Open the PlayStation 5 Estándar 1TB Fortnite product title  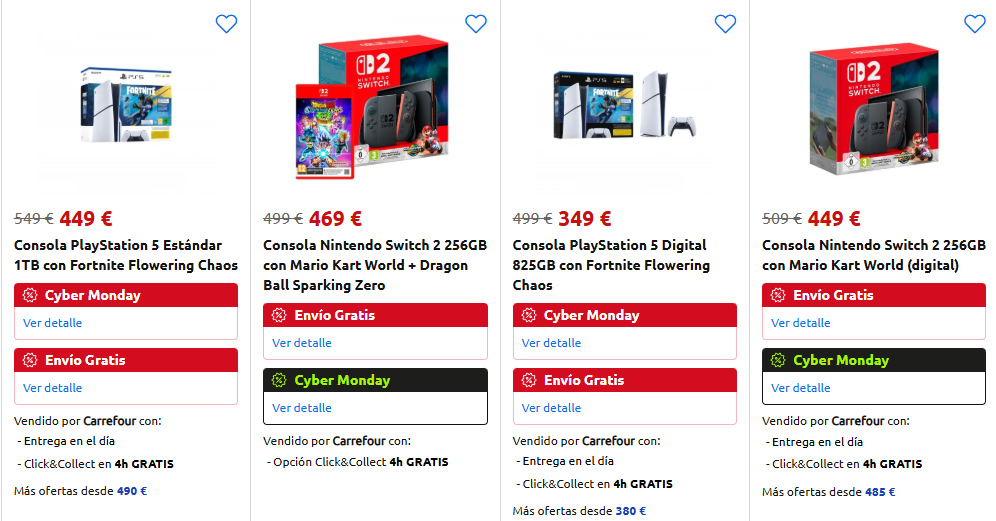tap(118, 255)
